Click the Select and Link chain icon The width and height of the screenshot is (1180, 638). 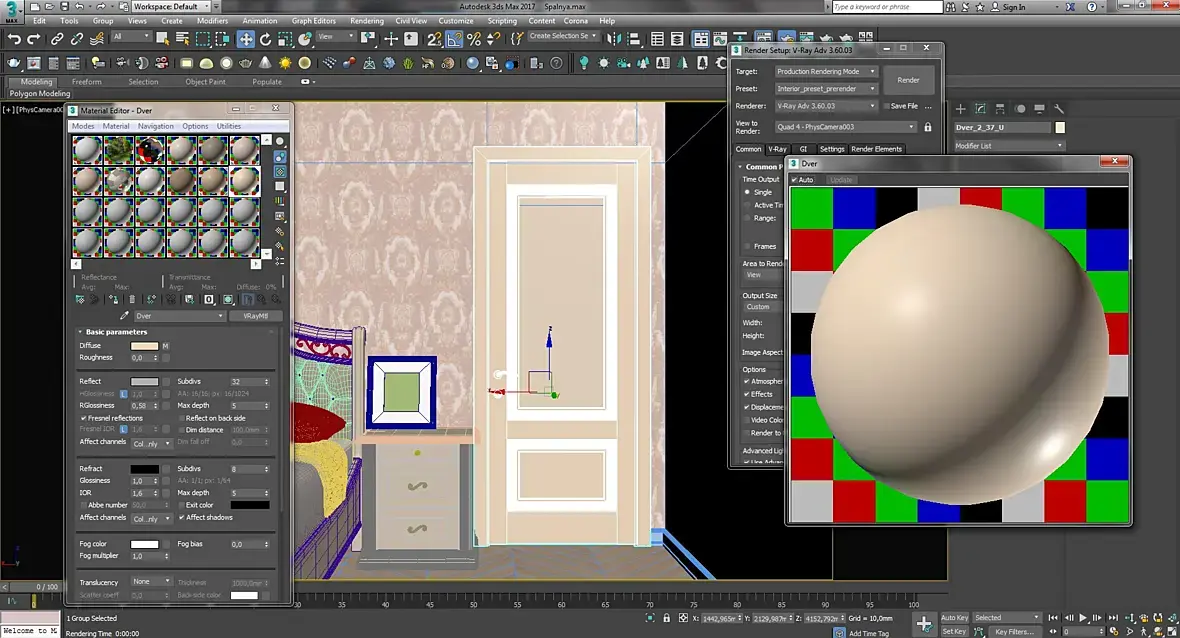57,39
